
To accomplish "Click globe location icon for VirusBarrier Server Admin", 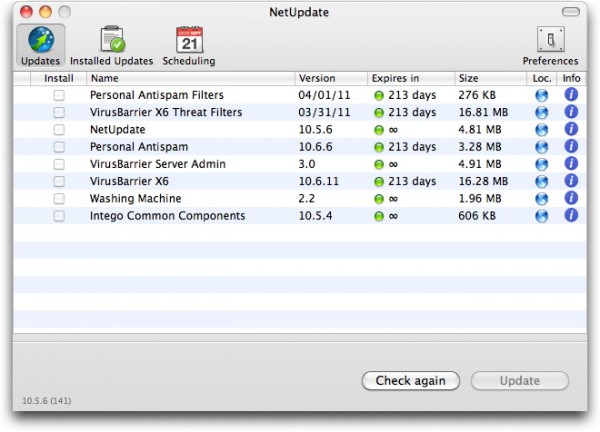I will (541, 164).
